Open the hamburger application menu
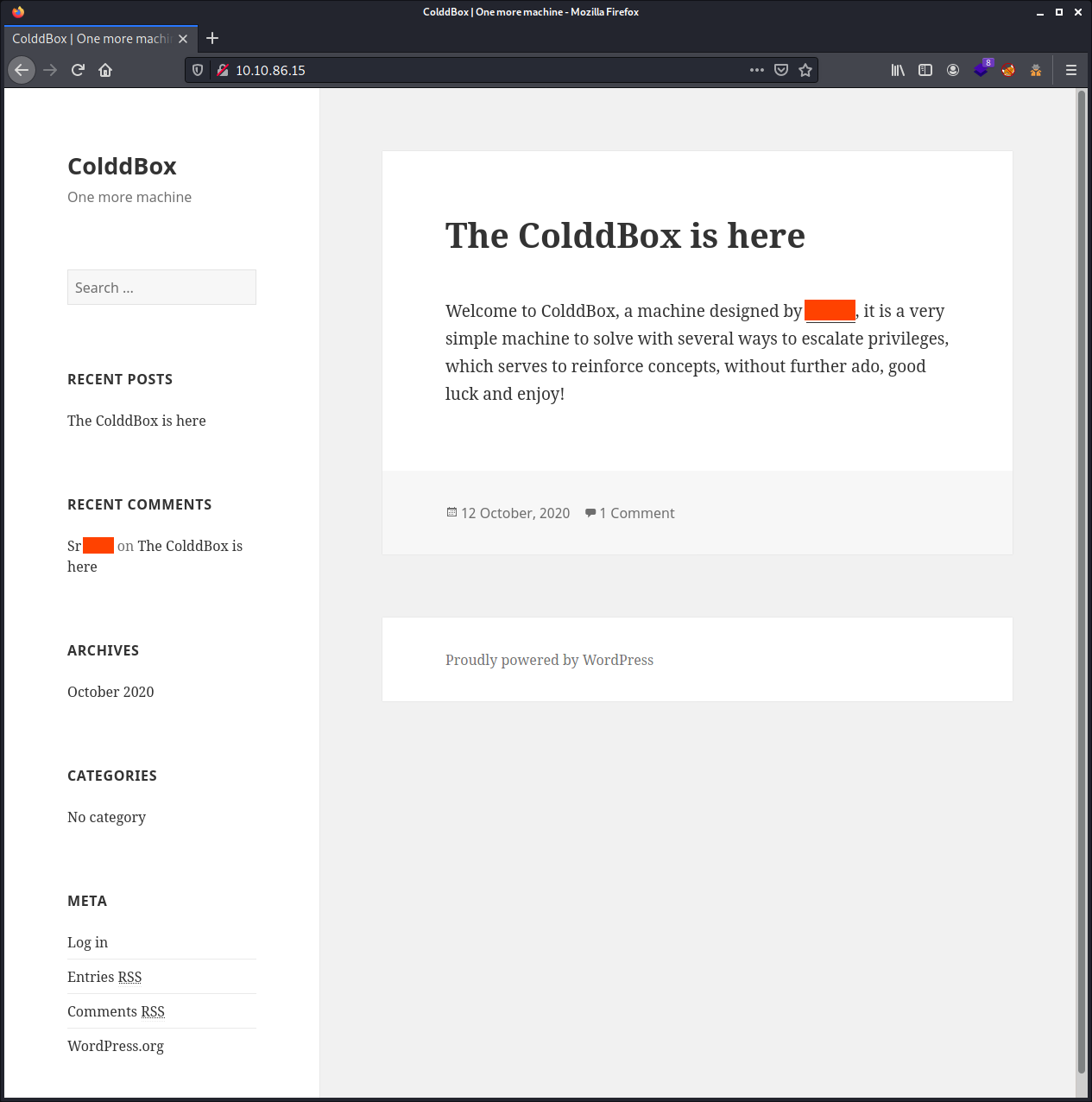Screen dimensions: 1092x1102 point(1071,70)
